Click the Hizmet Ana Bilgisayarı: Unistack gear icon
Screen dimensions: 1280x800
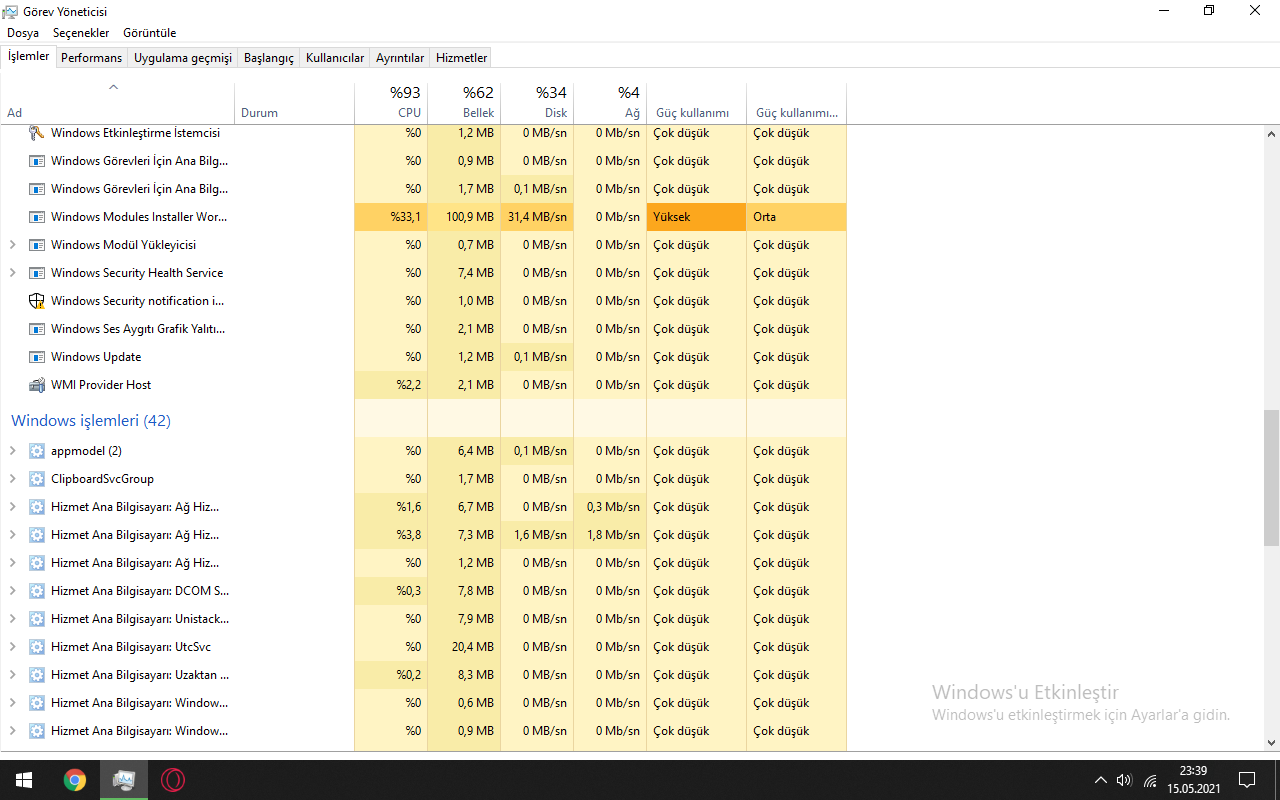point(37,619)
